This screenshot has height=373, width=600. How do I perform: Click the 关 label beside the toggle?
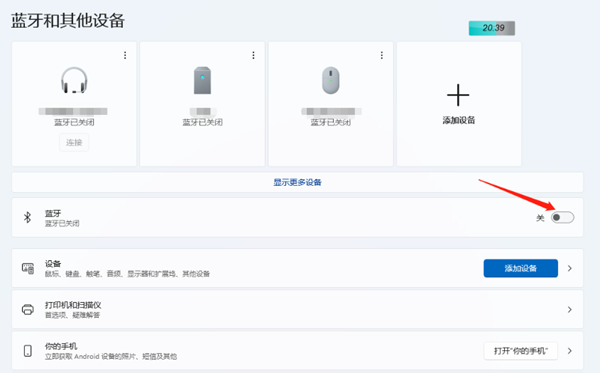[x=540, y=218]
